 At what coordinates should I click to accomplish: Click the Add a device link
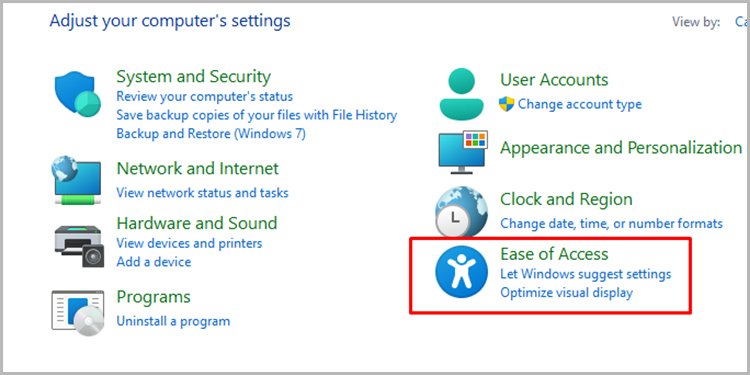154,262
